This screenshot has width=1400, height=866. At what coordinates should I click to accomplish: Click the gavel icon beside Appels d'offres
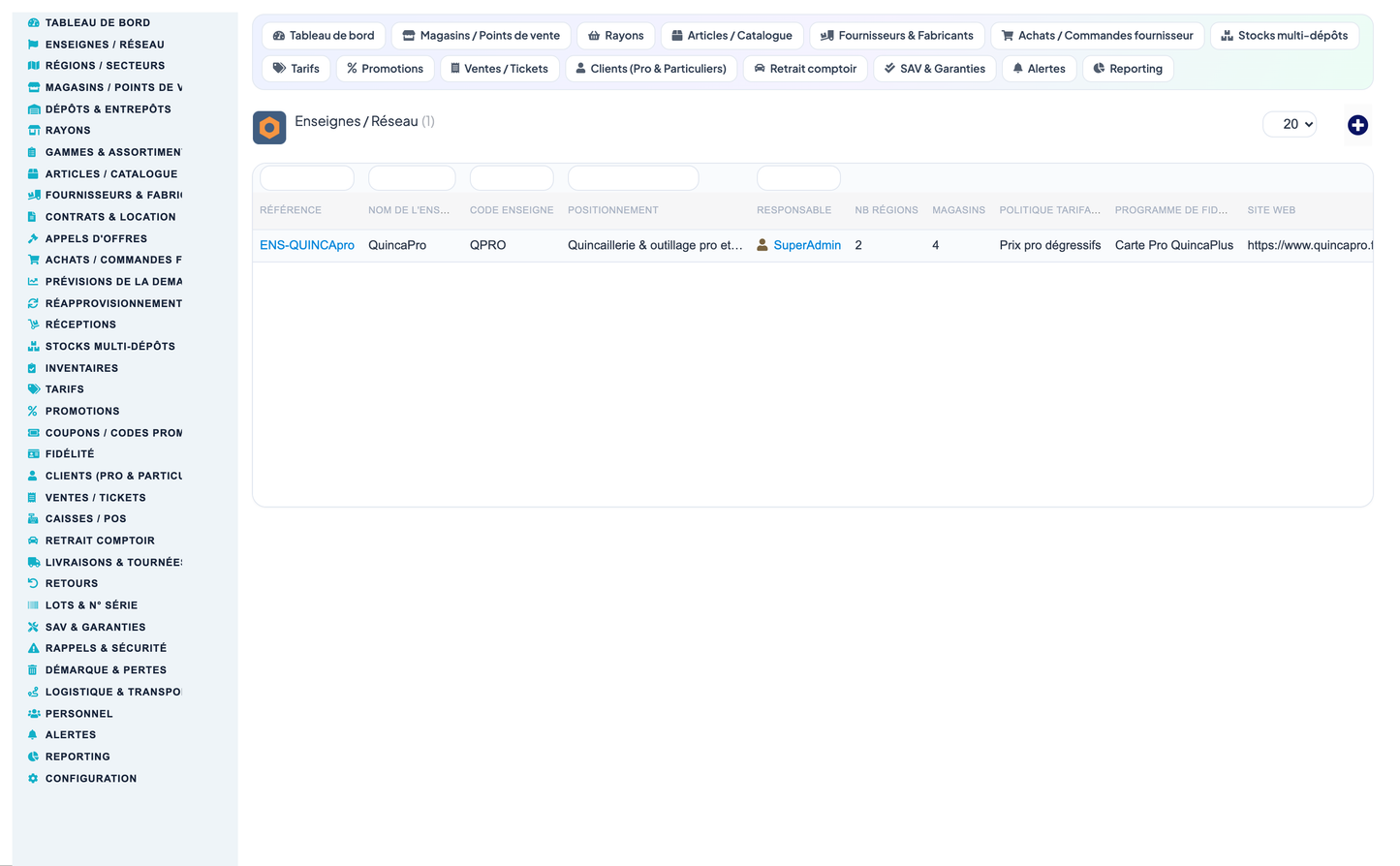click(x=33, y=238)
